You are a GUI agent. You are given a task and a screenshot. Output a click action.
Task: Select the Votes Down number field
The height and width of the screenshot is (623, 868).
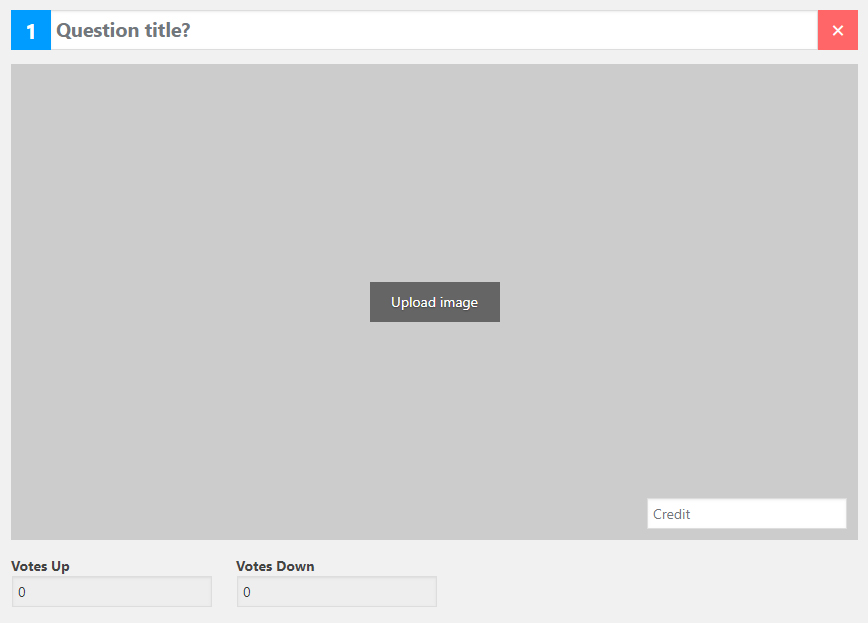coord(336,592)
